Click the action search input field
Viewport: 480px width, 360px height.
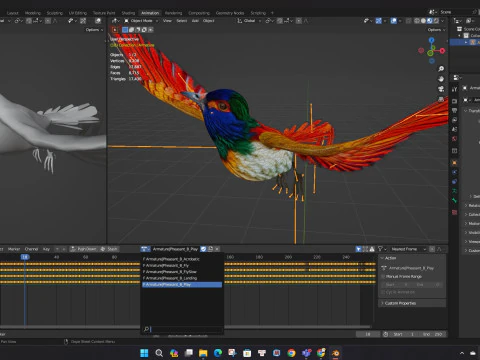(182, 329)
